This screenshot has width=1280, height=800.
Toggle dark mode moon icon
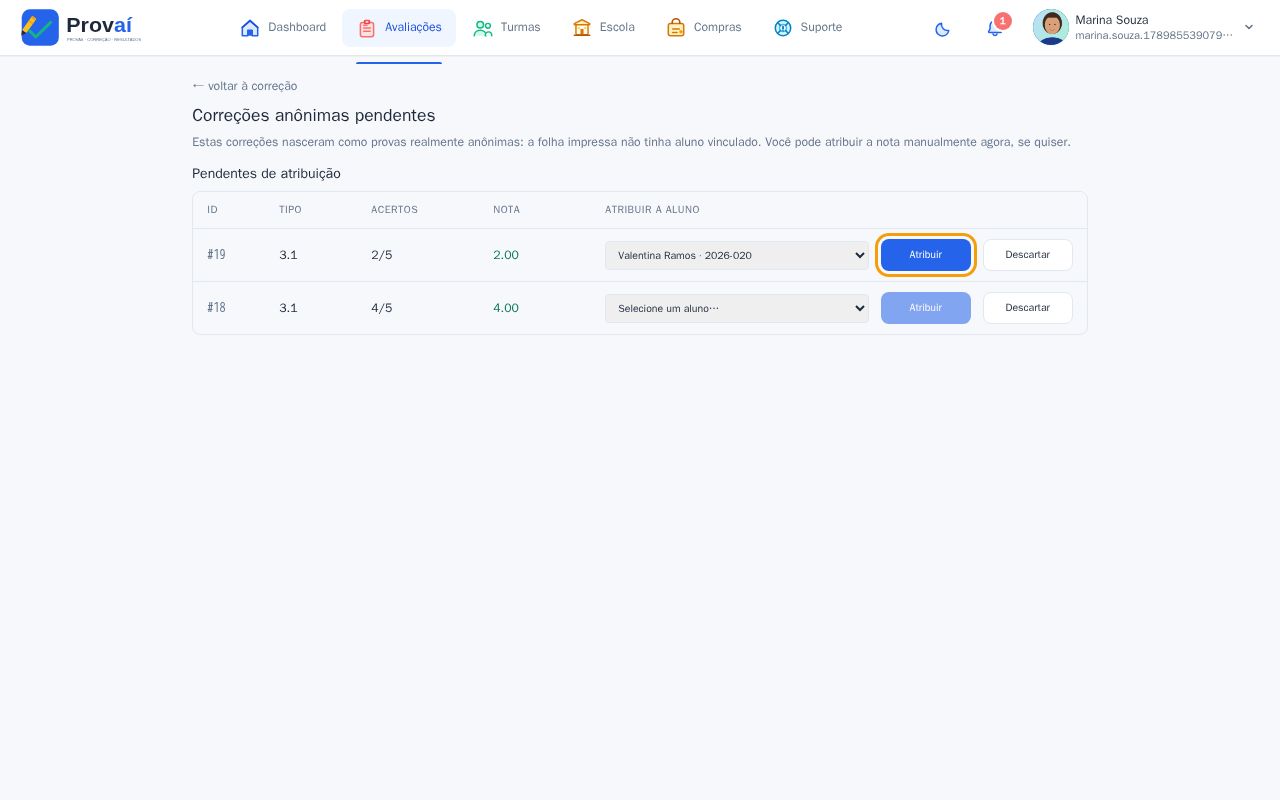[x=942, y=29]
